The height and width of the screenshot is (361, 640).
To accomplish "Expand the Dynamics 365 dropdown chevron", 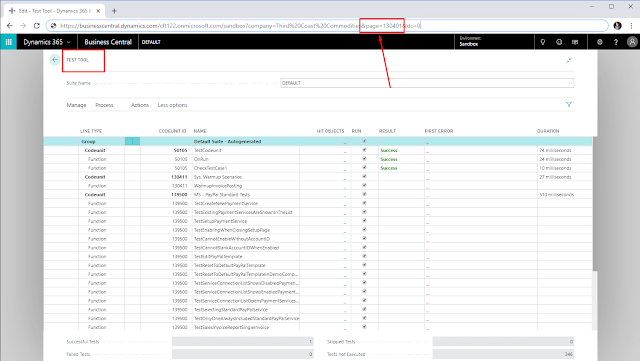I will point(69,42).
